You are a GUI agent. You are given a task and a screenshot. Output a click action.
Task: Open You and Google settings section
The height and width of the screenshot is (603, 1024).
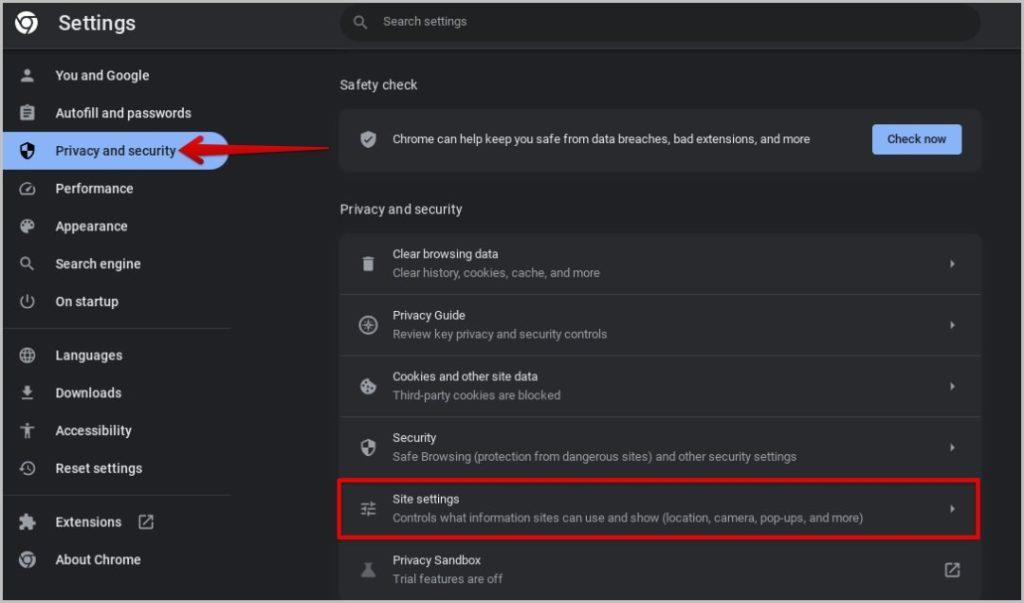coord(116,75)
